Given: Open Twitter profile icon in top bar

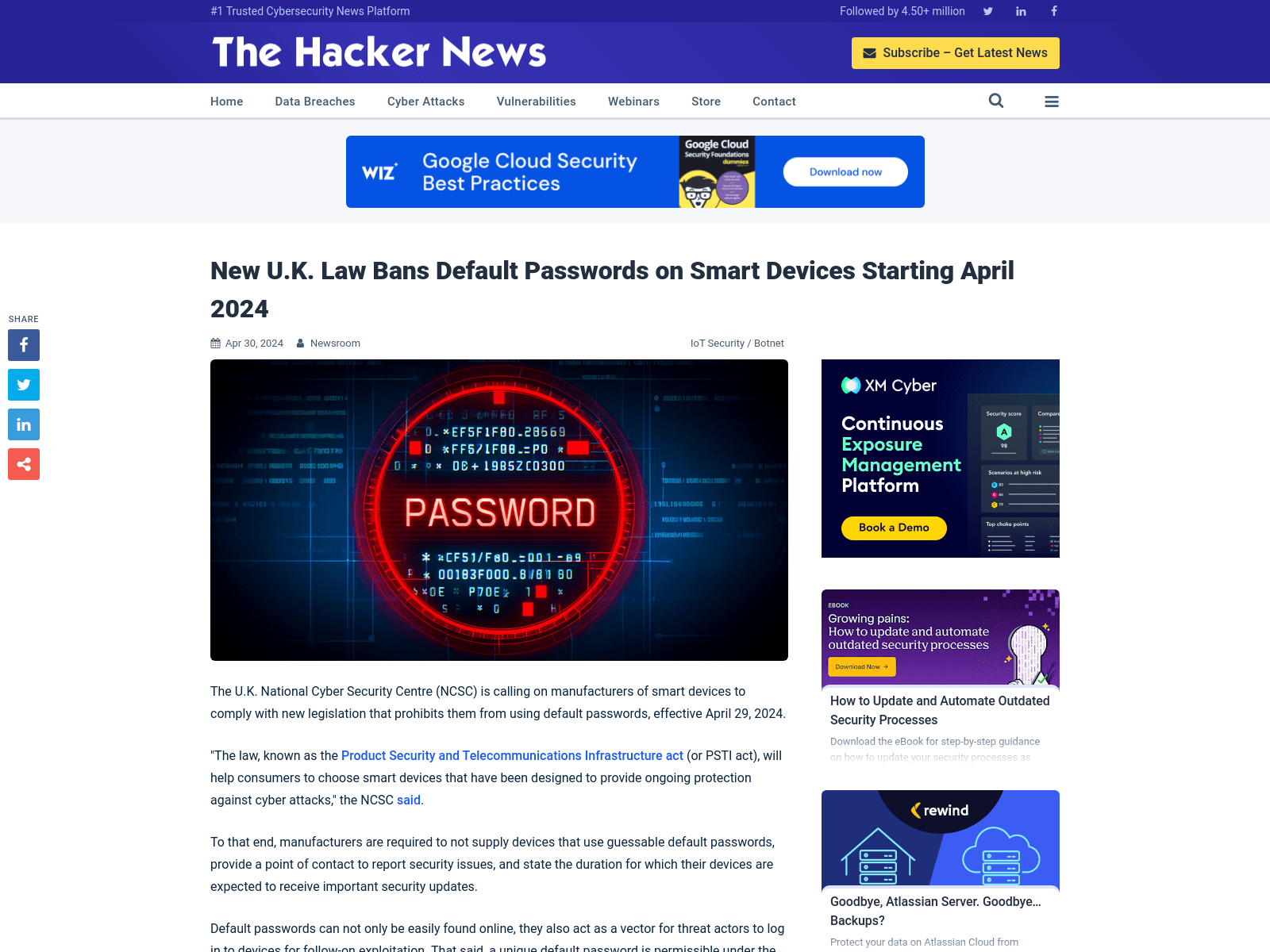Looking at the screenshot, I should coord(988,11).
